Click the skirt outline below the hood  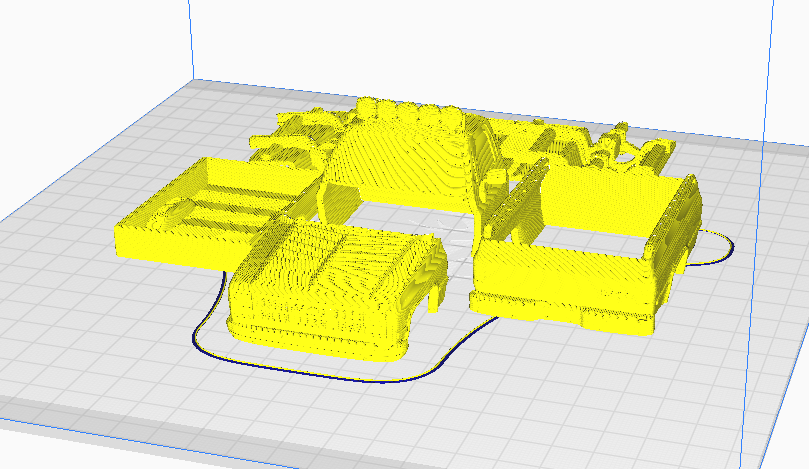[x=300, y=368]
